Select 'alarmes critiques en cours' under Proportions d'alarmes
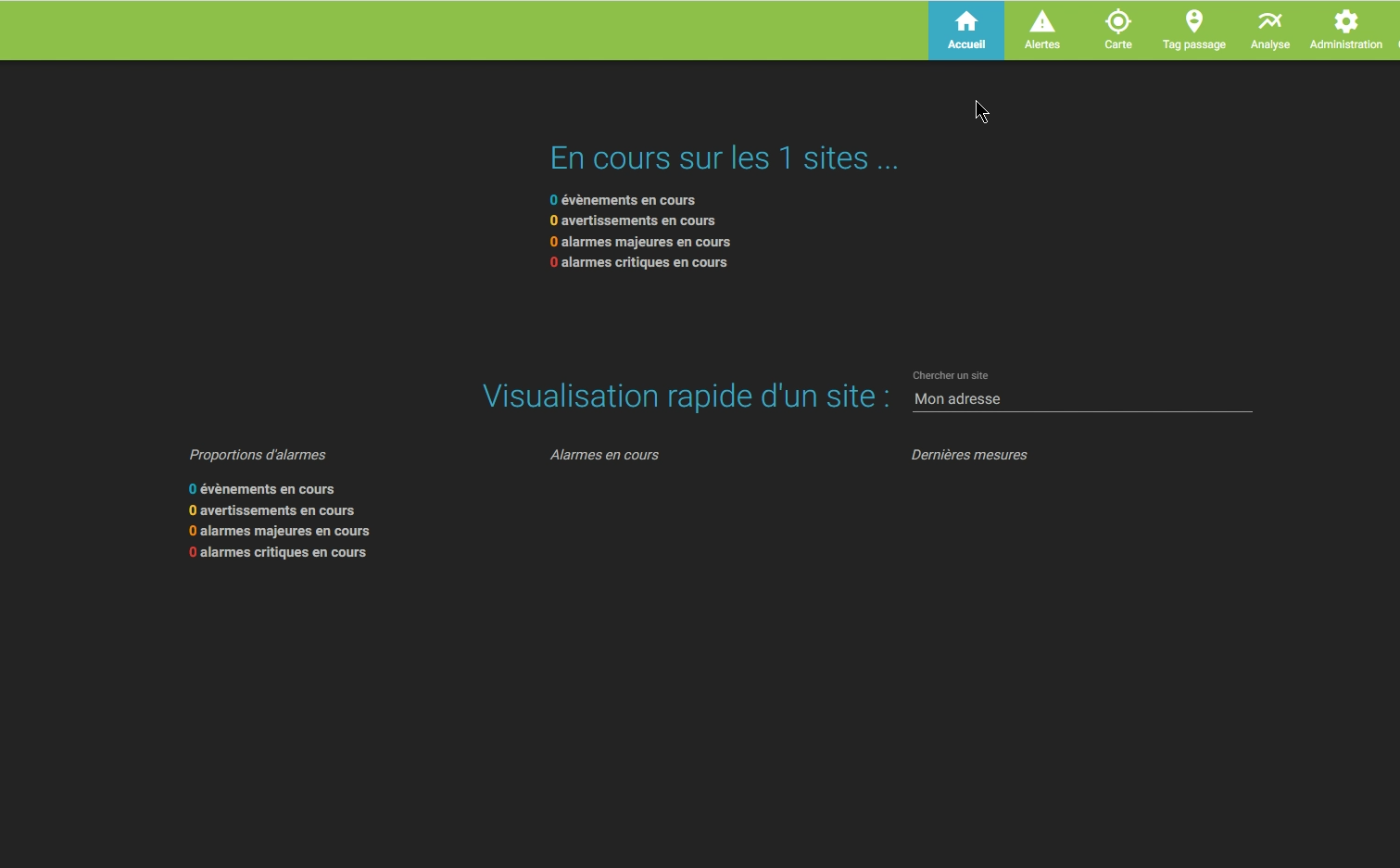 (283, 552)
